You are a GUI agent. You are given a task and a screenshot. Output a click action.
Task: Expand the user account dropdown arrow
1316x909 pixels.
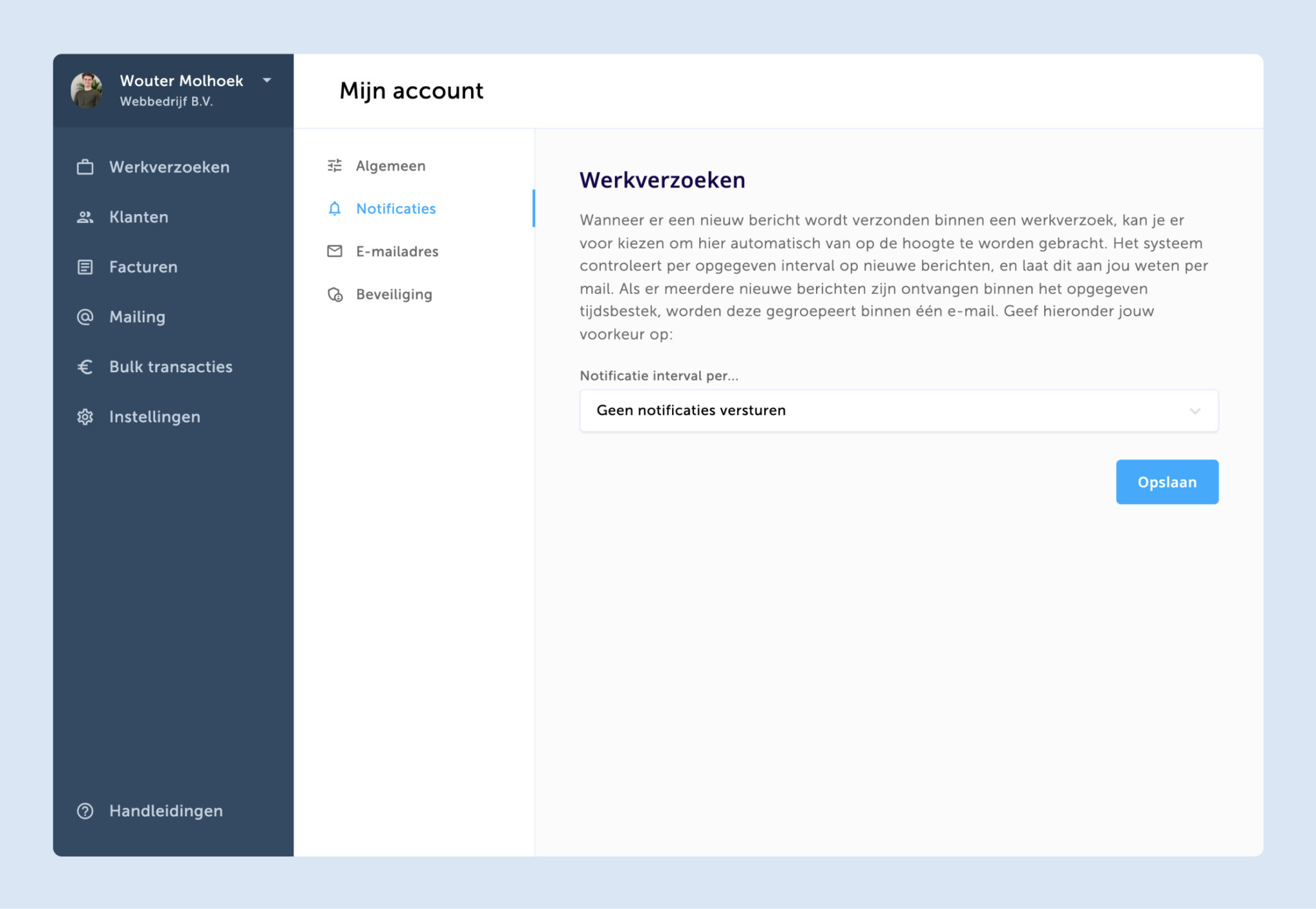point(267,80)
